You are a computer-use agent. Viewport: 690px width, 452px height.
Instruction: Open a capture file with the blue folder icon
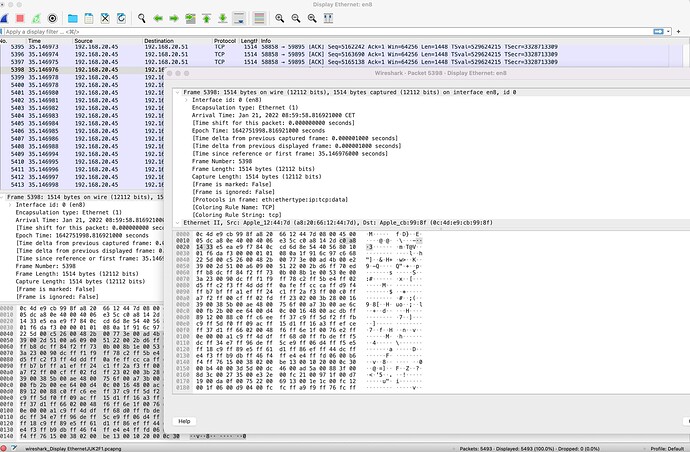coord(73,18)
